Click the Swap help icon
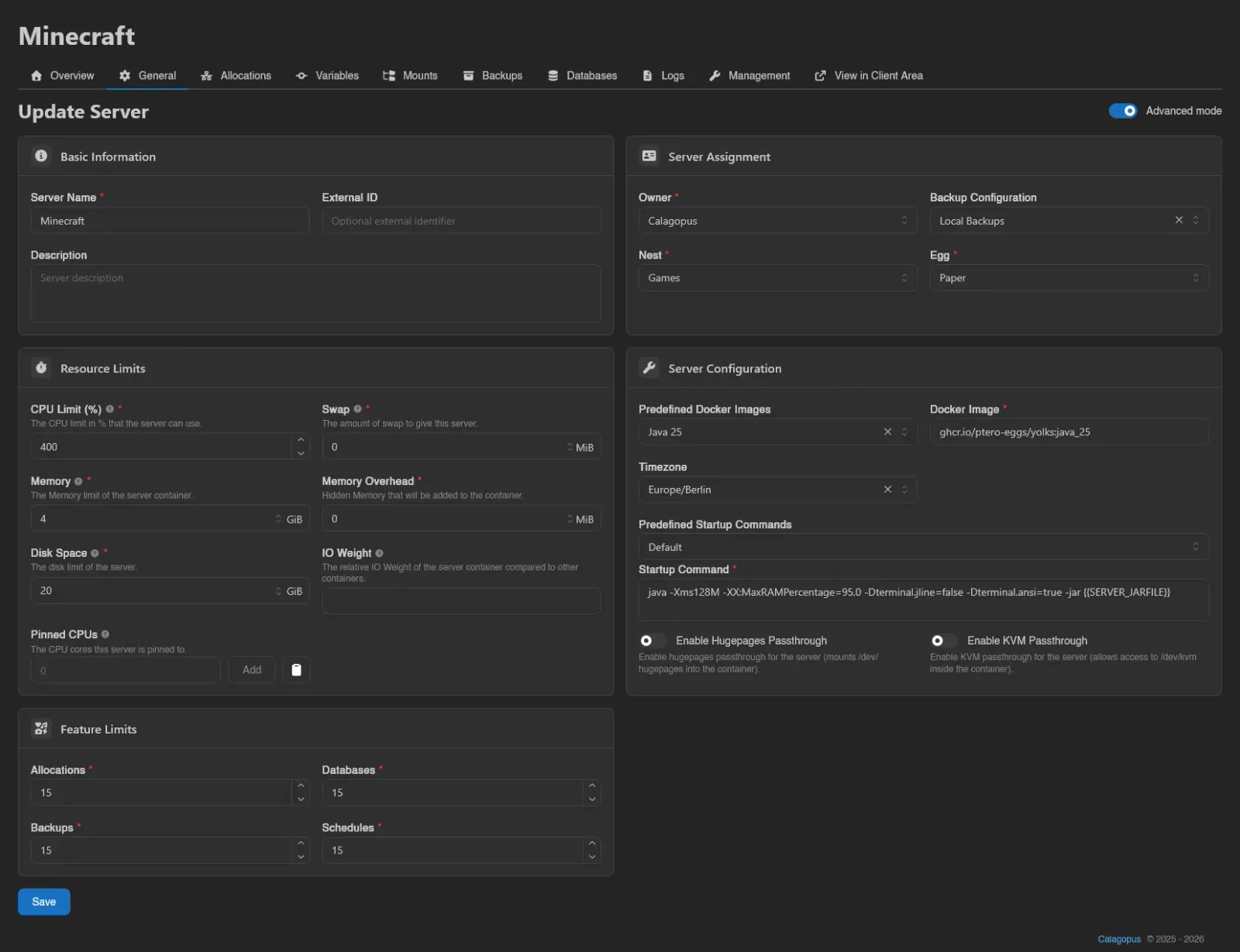 [x=357, y=409]
